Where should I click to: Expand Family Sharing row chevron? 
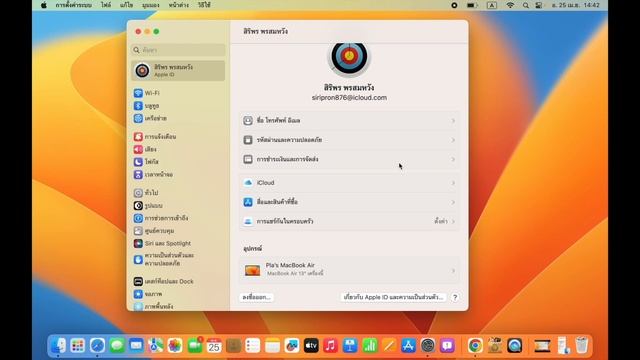[453, 221]
